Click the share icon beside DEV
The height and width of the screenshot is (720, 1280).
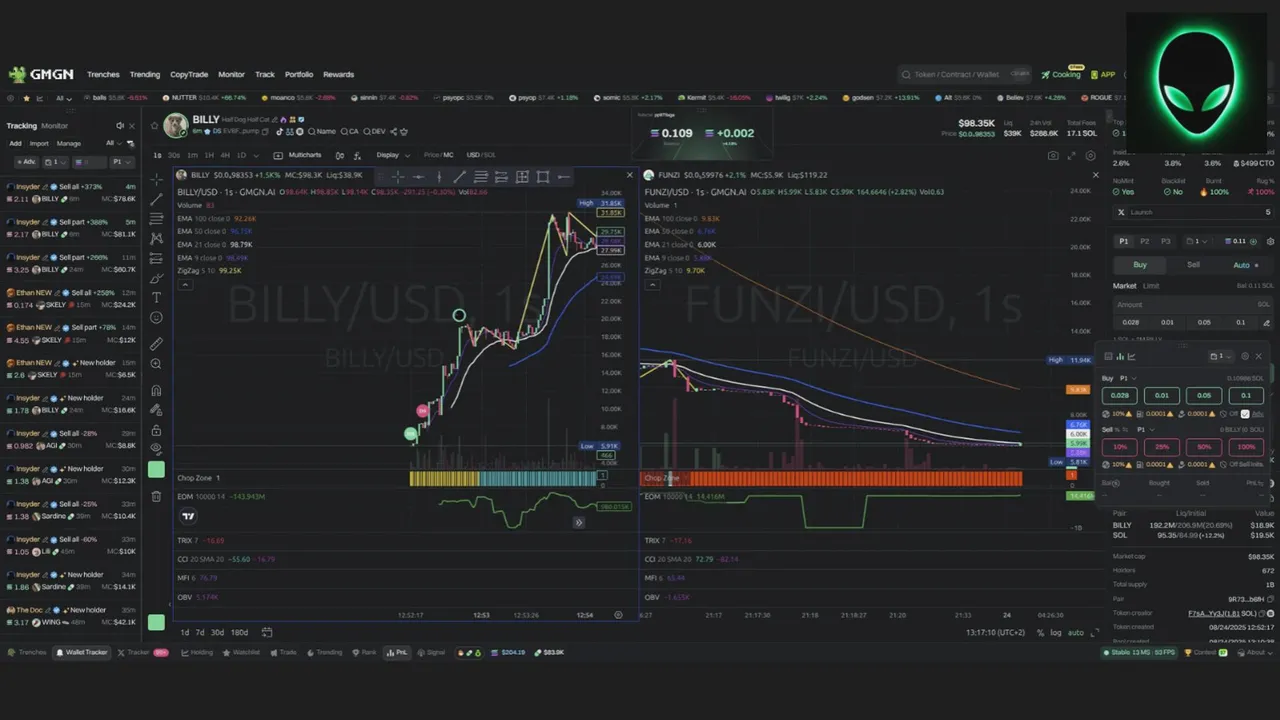pos(393,131)
